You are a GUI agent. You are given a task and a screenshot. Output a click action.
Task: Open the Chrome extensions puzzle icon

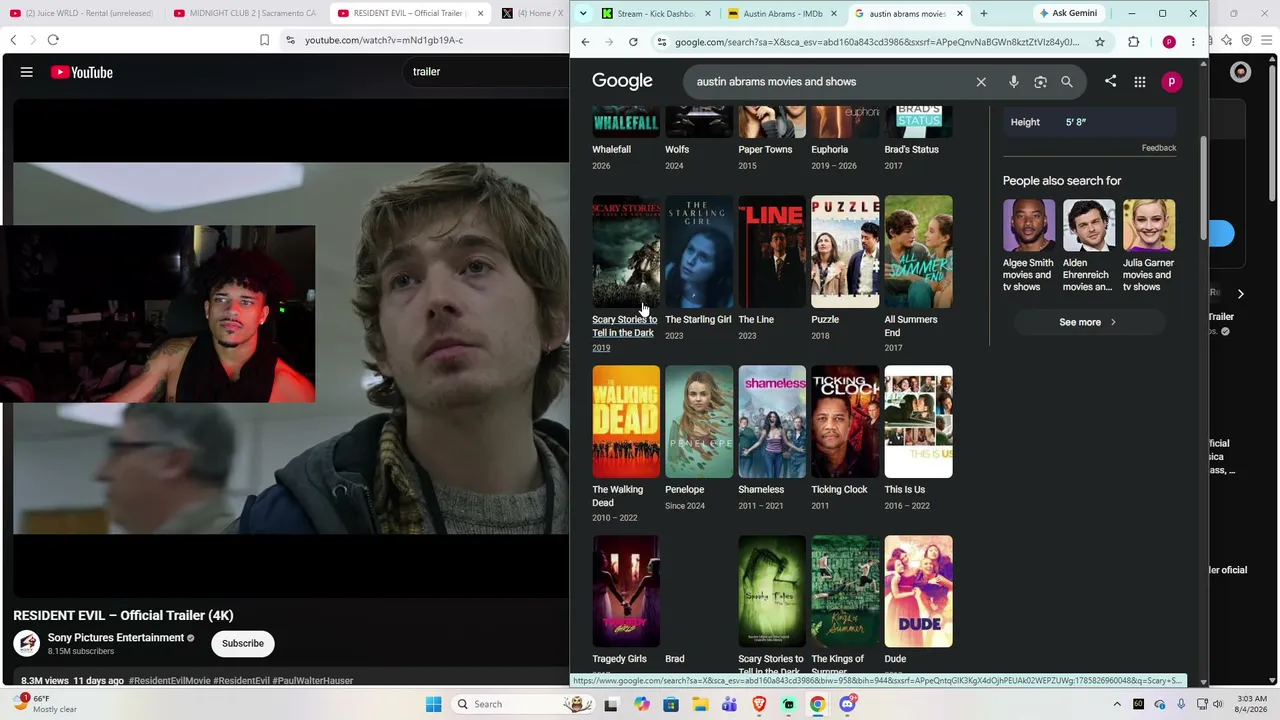pos(1133,42)
